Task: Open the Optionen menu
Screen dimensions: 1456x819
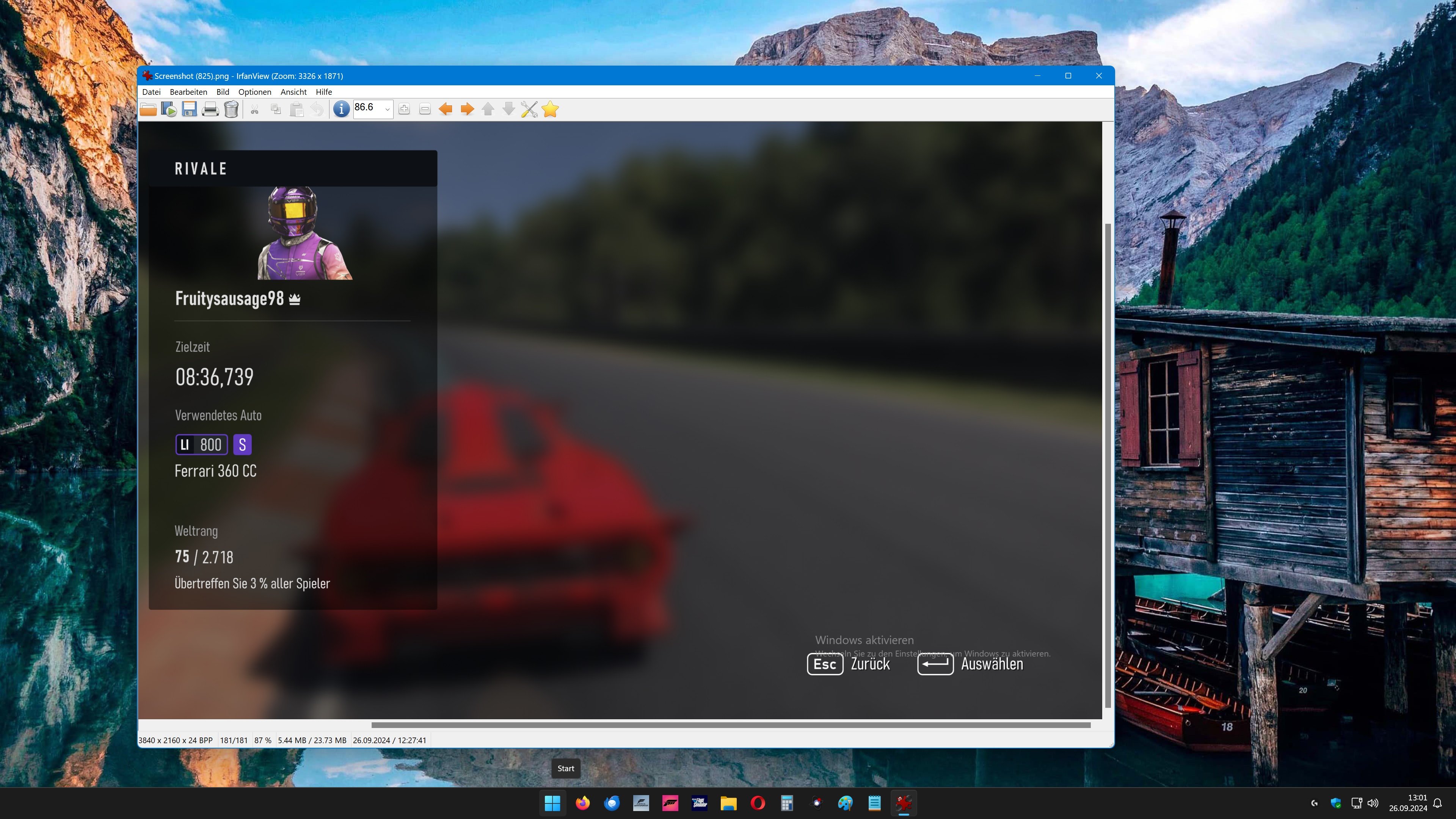Action: coord(254,91)
